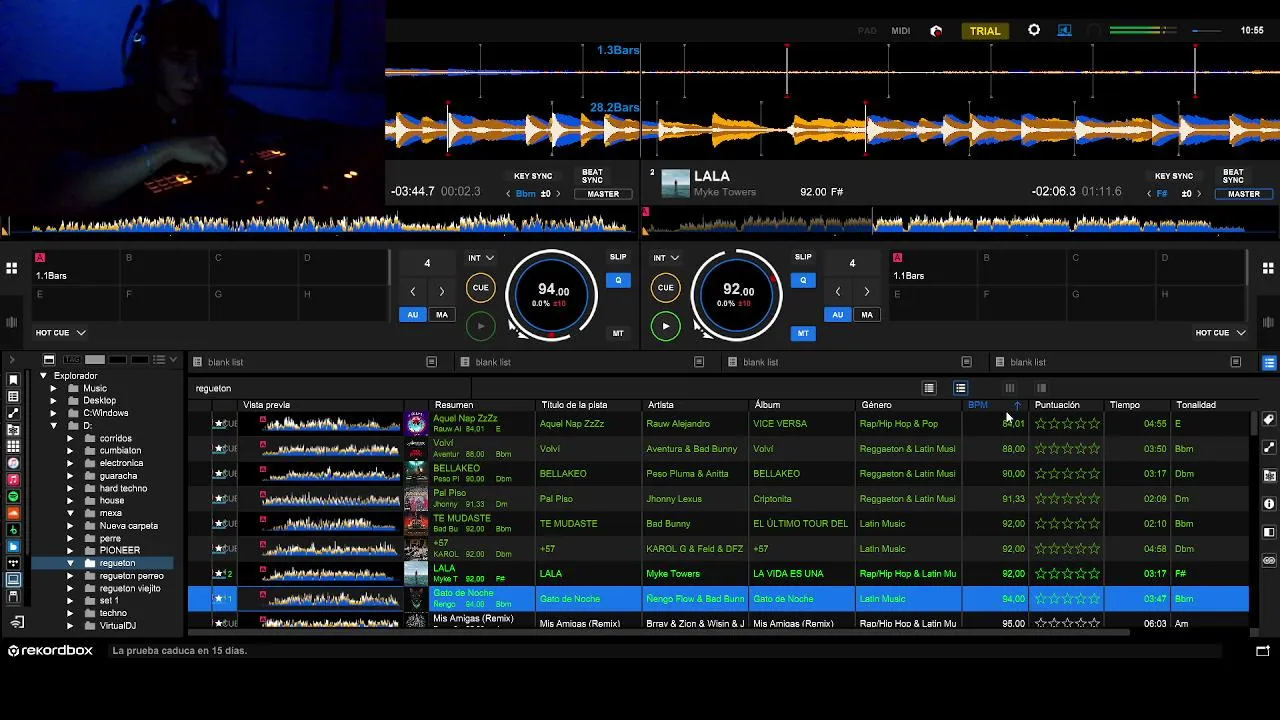This screenshot has width=1280, height=720.
Task: Open HOT CUE dropdown on deck 2
Action: (x=1221, y=333)
